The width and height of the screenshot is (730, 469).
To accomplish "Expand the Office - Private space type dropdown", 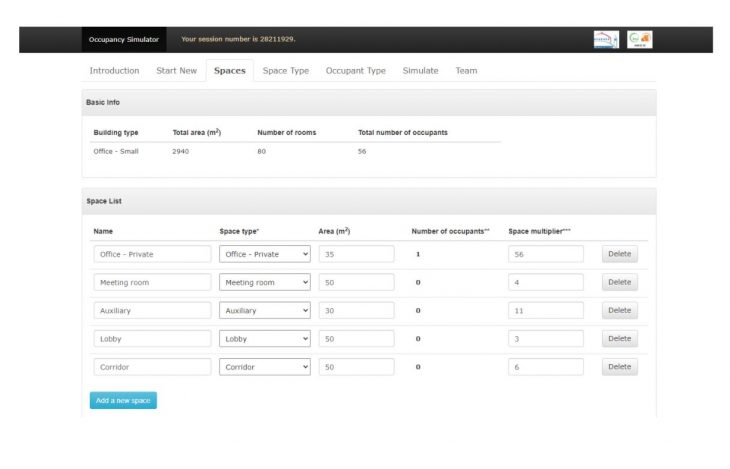I will tap(265, 254).
